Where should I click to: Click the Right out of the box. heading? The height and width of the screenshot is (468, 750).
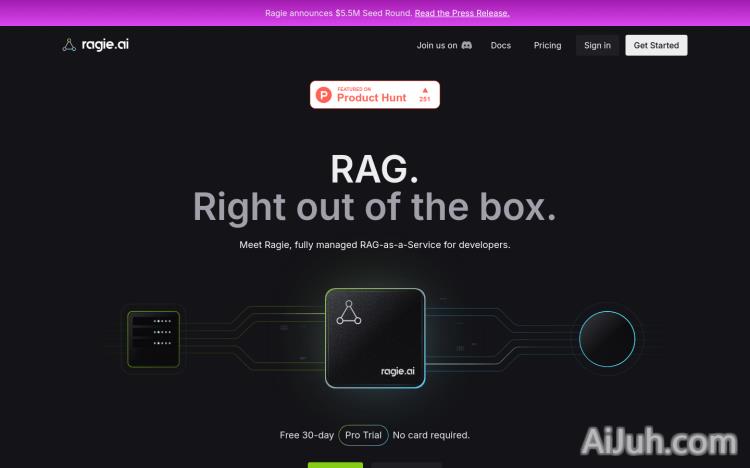[375, 207]
